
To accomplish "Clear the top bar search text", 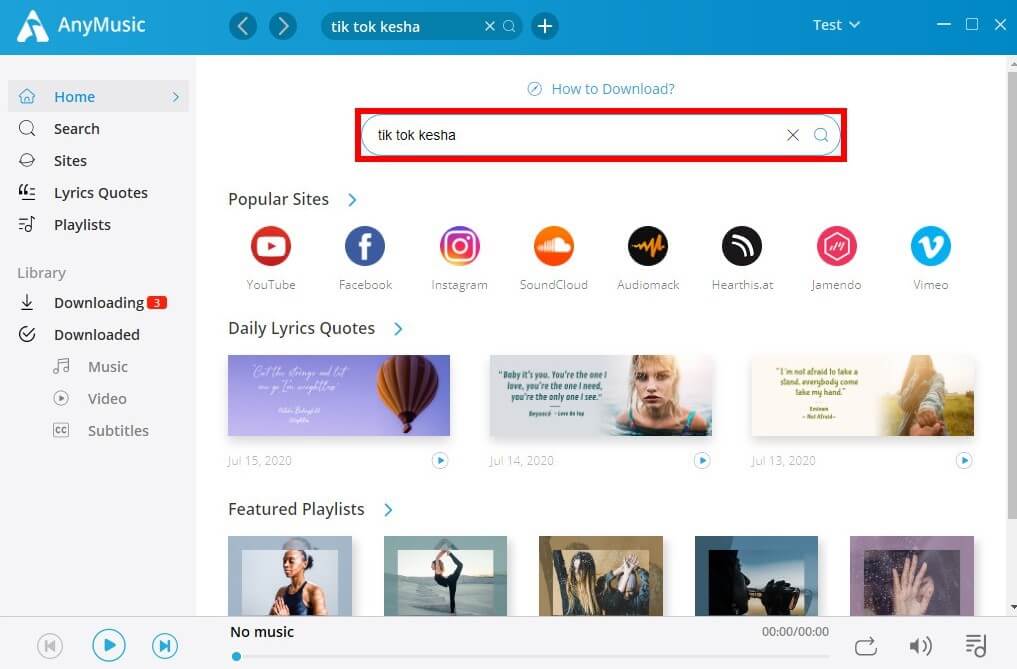I will [490, 26].
